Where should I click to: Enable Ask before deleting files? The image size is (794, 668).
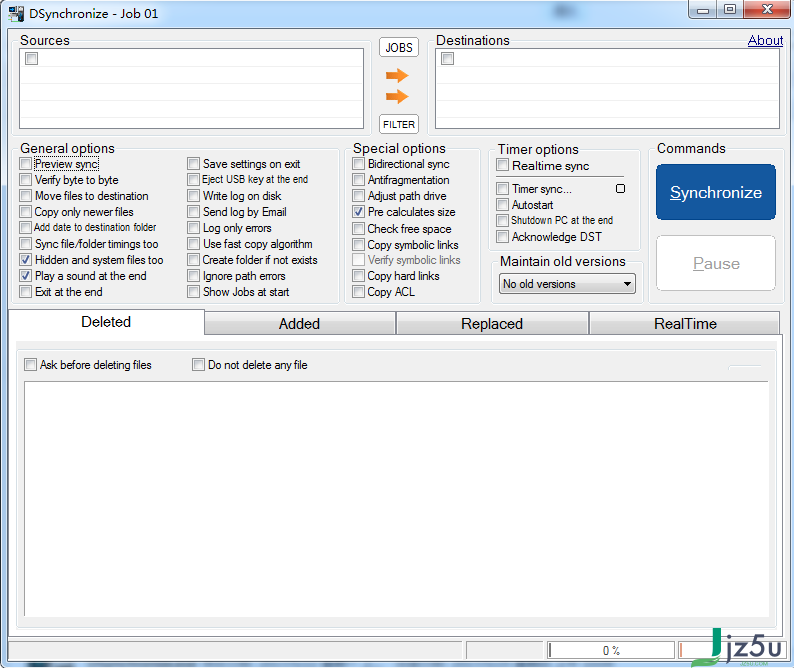pyautogui.click(x=31, y=365)
